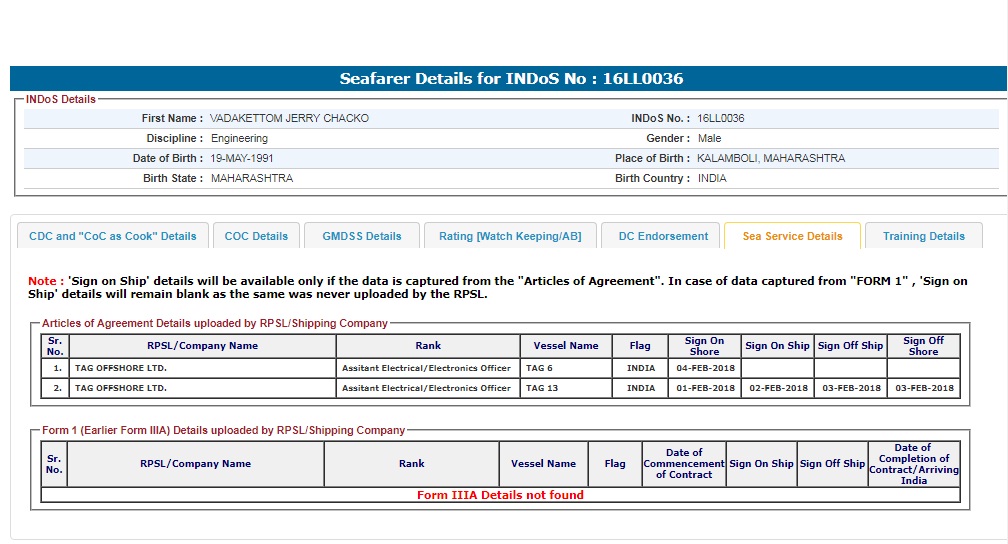
Task: Switch to the COC Details tab
Action: coord(256,236)
